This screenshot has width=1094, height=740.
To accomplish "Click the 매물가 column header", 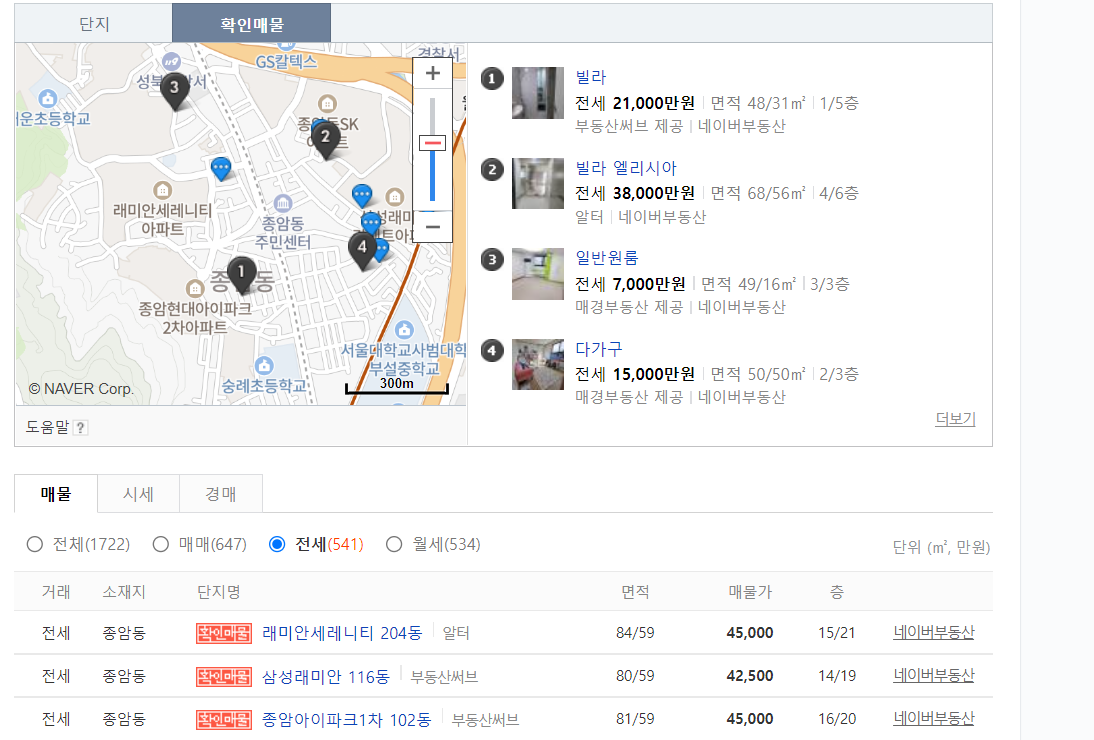I will point(750,592).
